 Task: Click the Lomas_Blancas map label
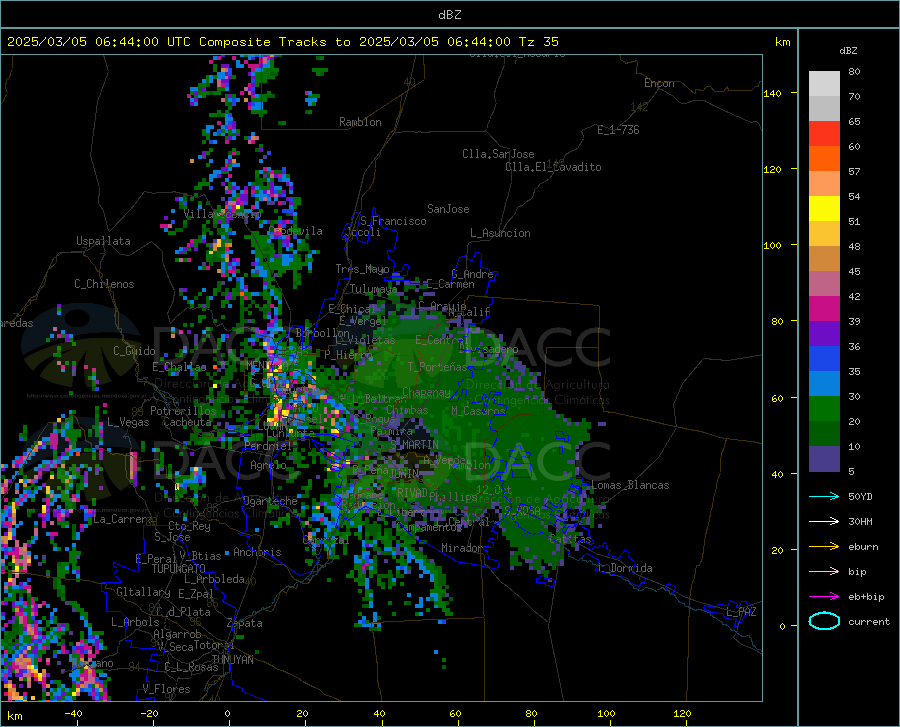[630, 485]
